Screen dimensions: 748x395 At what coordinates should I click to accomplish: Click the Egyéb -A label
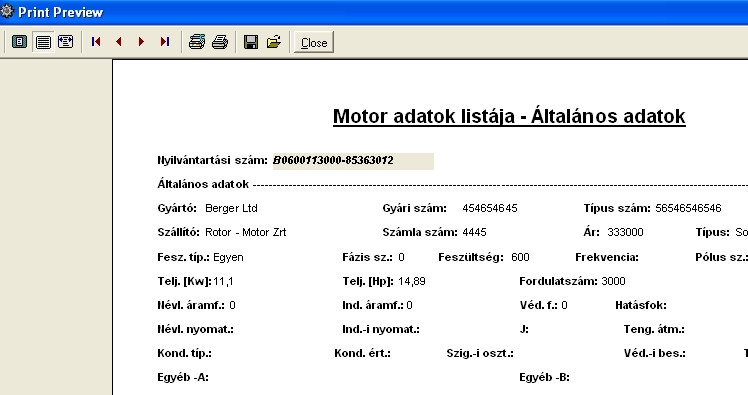tap(183, 377)
